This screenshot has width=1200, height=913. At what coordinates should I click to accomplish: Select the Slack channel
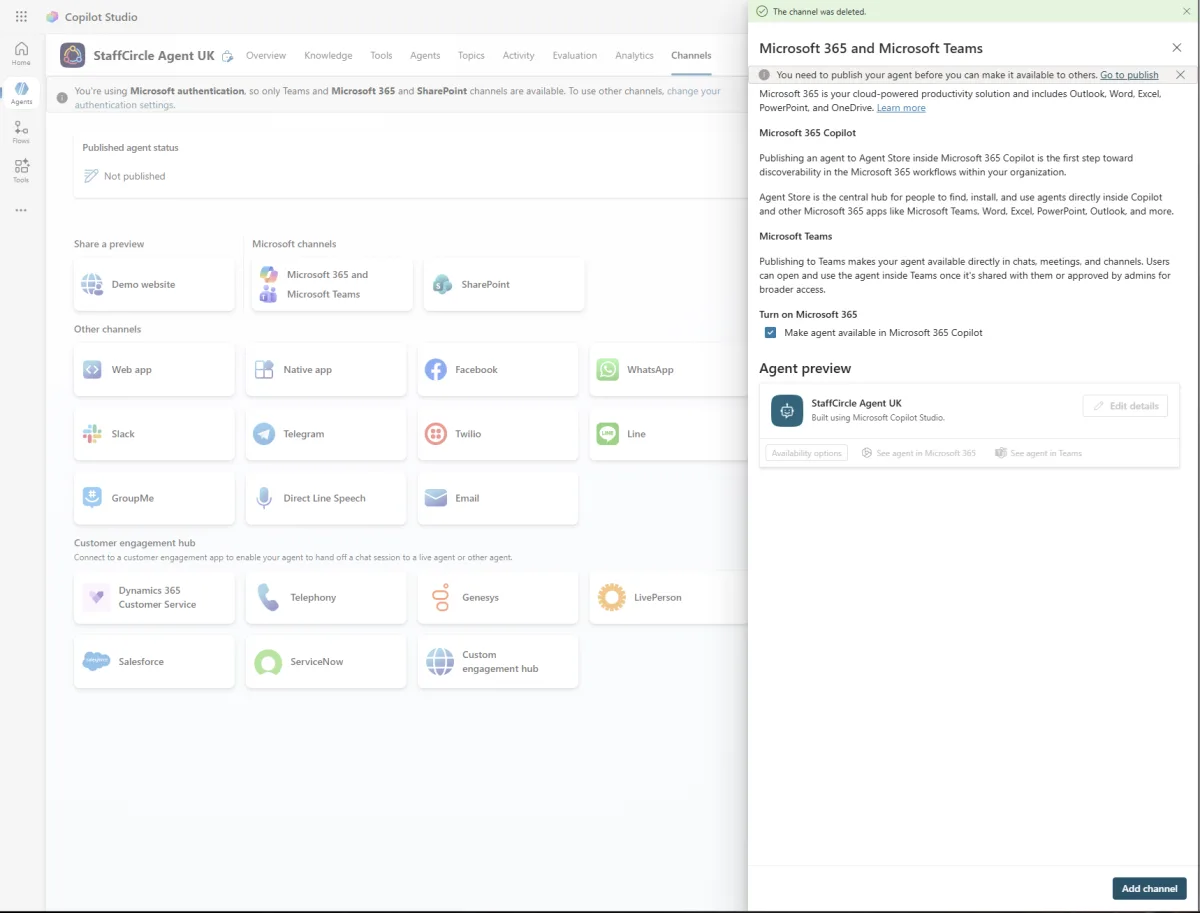154,434
